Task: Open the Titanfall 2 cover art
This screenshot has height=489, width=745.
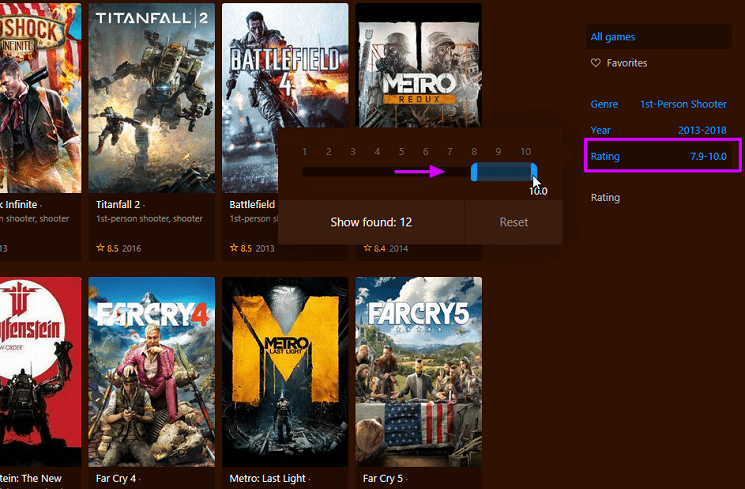Action: pos(152,98)
